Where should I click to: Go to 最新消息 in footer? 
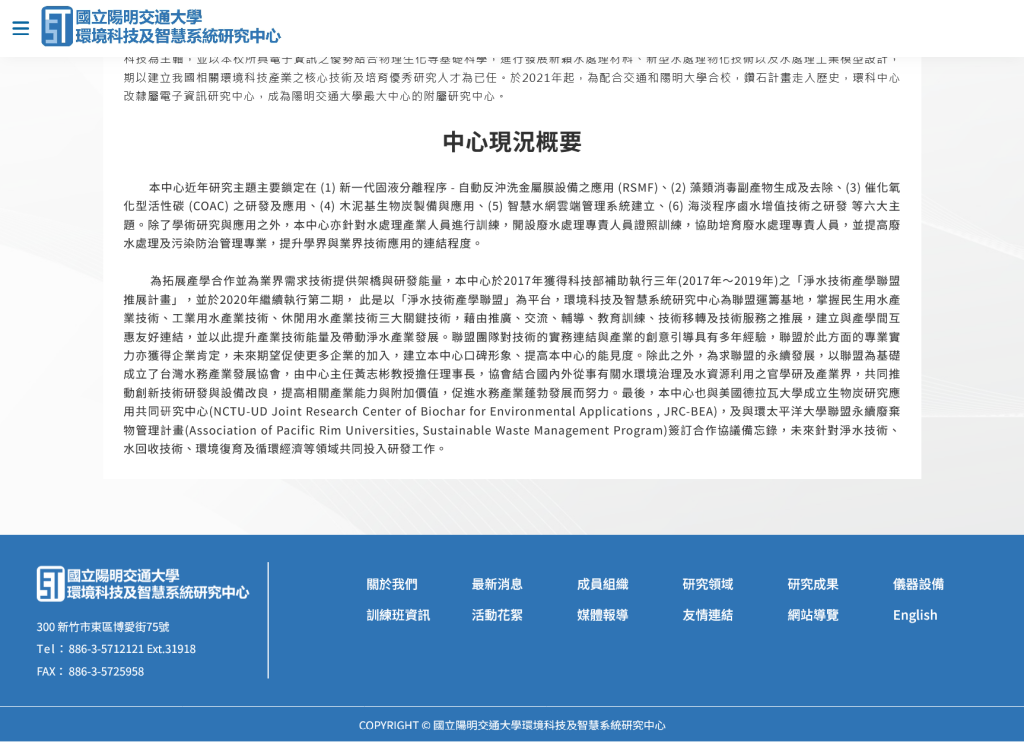tap(497, 584)
